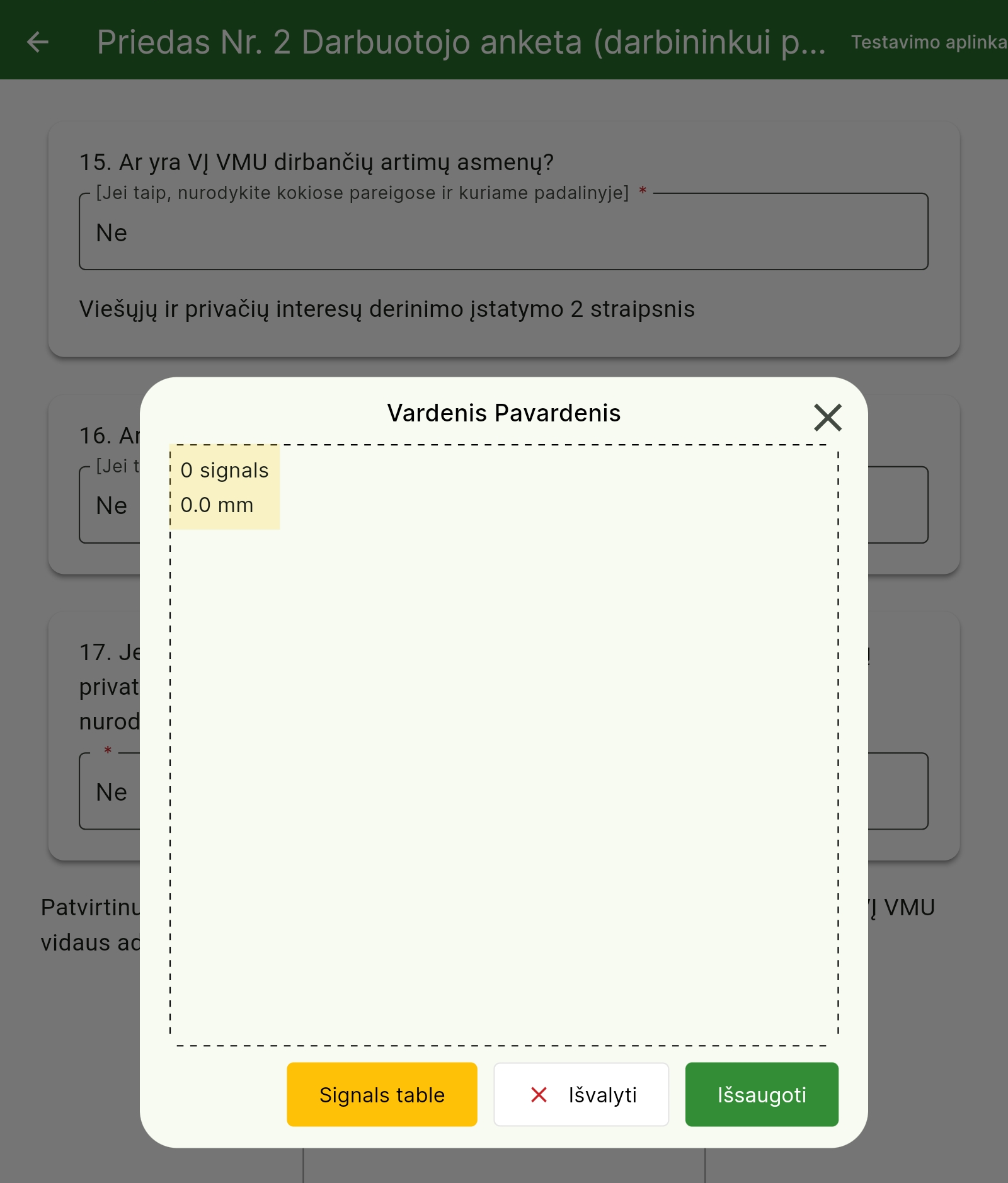The width and height of the screenshot is (1008, 1183).
Task: Click the red X icon in Išvalyti
Action: 539,1095
